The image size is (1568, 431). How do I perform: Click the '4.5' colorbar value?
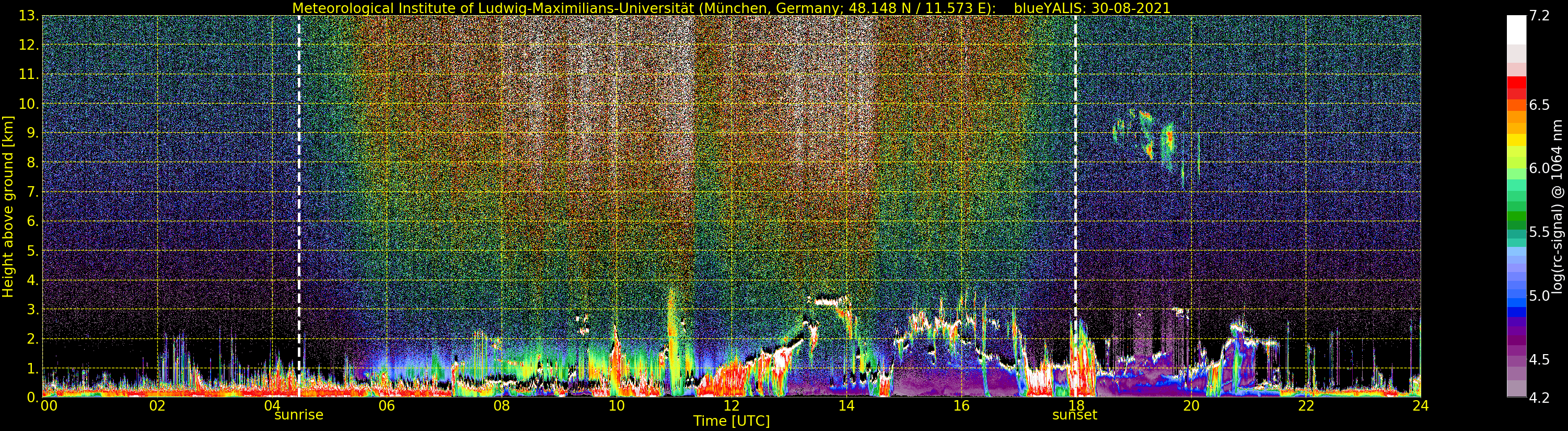pyautogui.click(x=1539, y=360)
